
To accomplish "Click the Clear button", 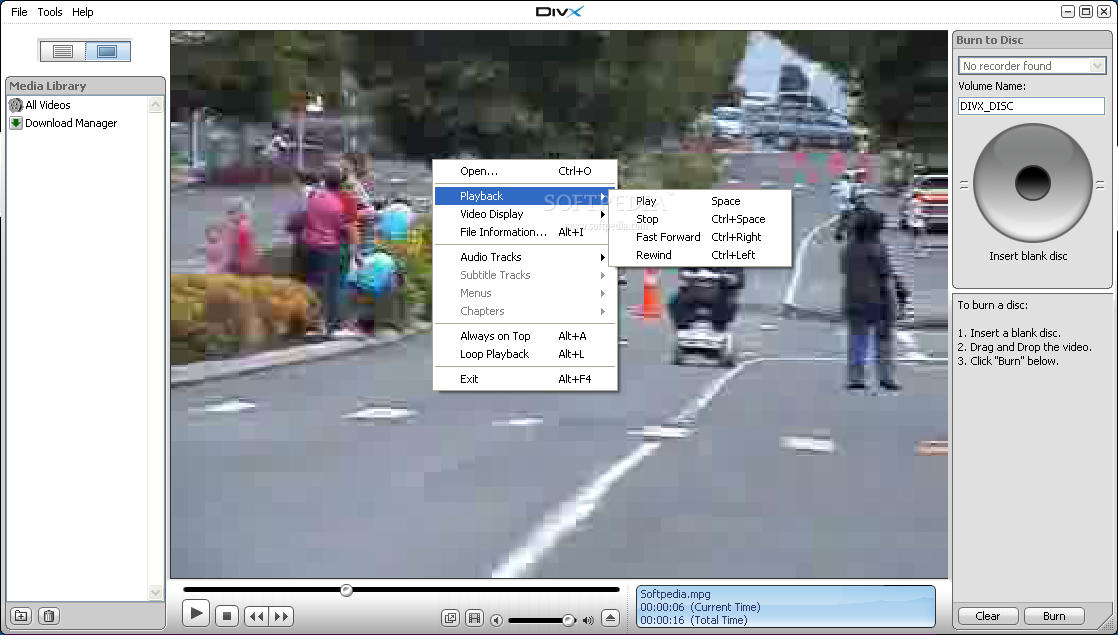I will (988, 616).
